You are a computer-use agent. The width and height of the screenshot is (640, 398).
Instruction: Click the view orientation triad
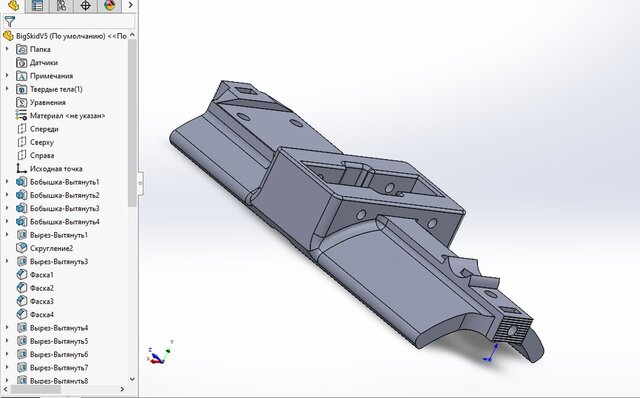coord(160,351)
